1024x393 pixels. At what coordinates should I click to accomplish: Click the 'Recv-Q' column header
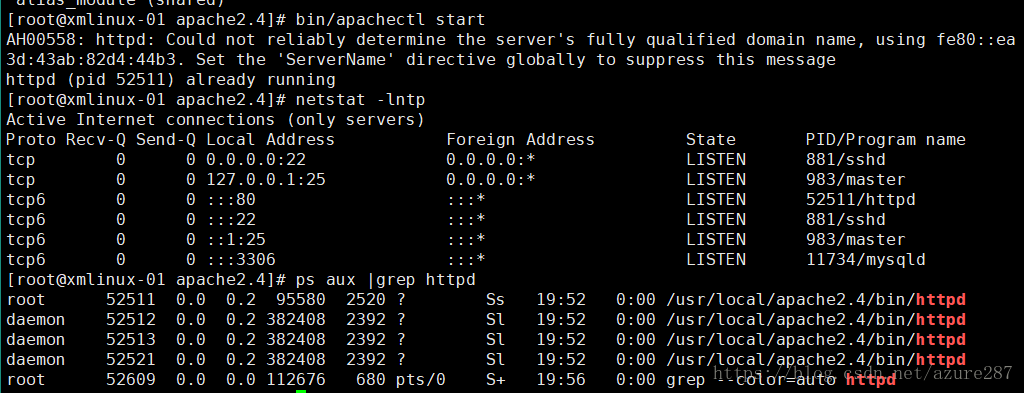click(96, 140)
